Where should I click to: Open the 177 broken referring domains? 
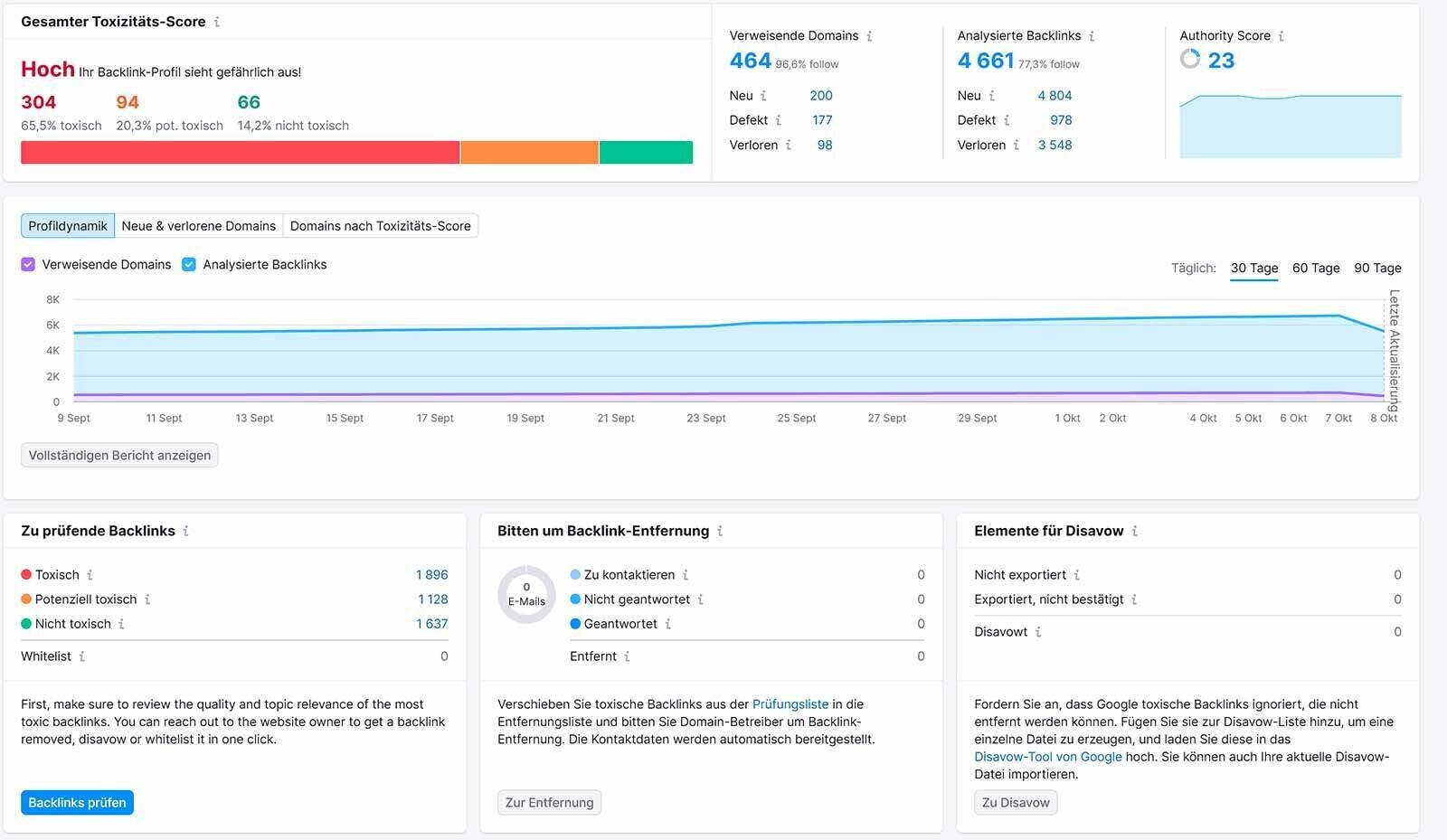(x=822, y=120)
